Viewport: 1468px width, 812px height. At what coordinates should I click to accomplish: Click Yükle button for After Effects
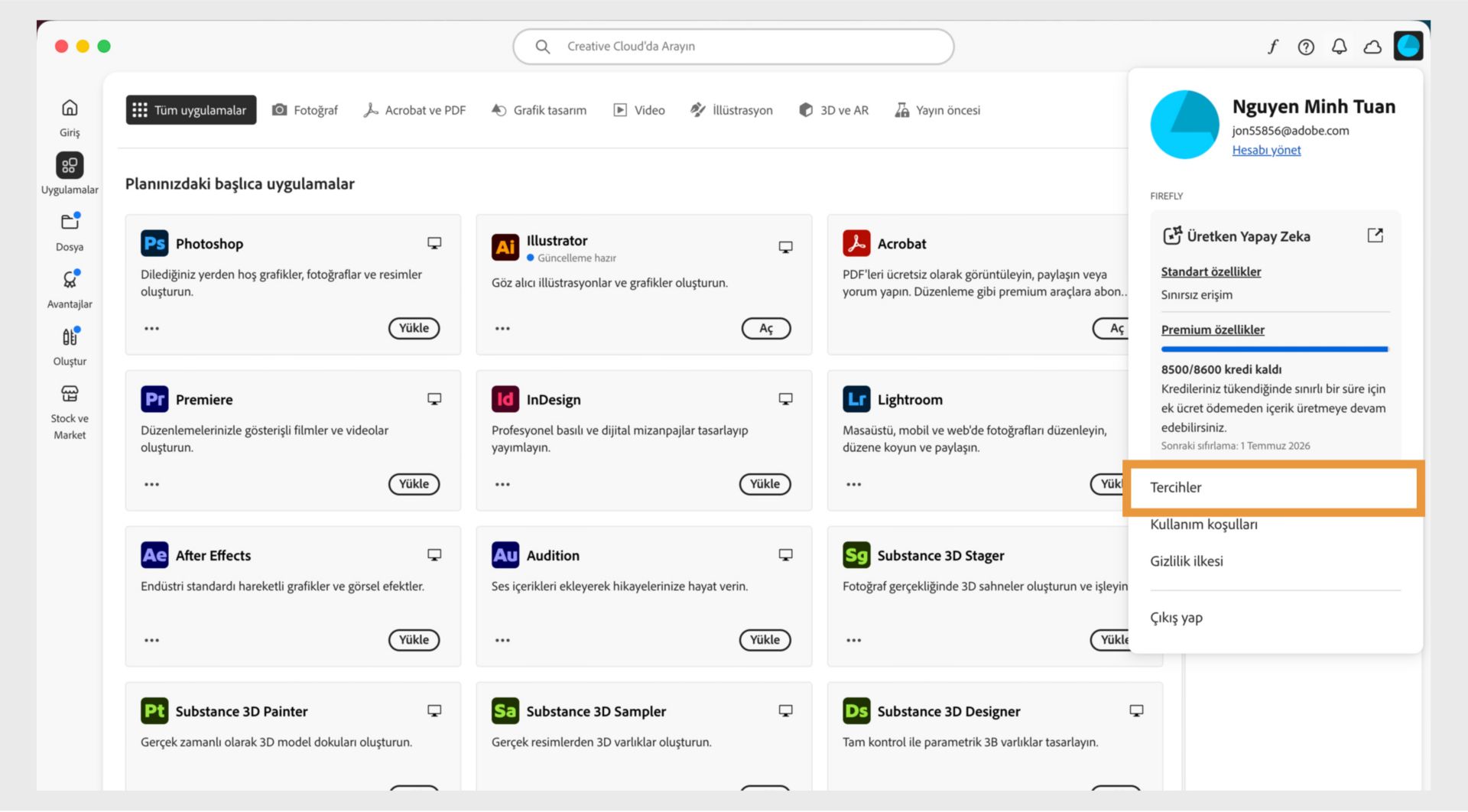click(414, 641)
